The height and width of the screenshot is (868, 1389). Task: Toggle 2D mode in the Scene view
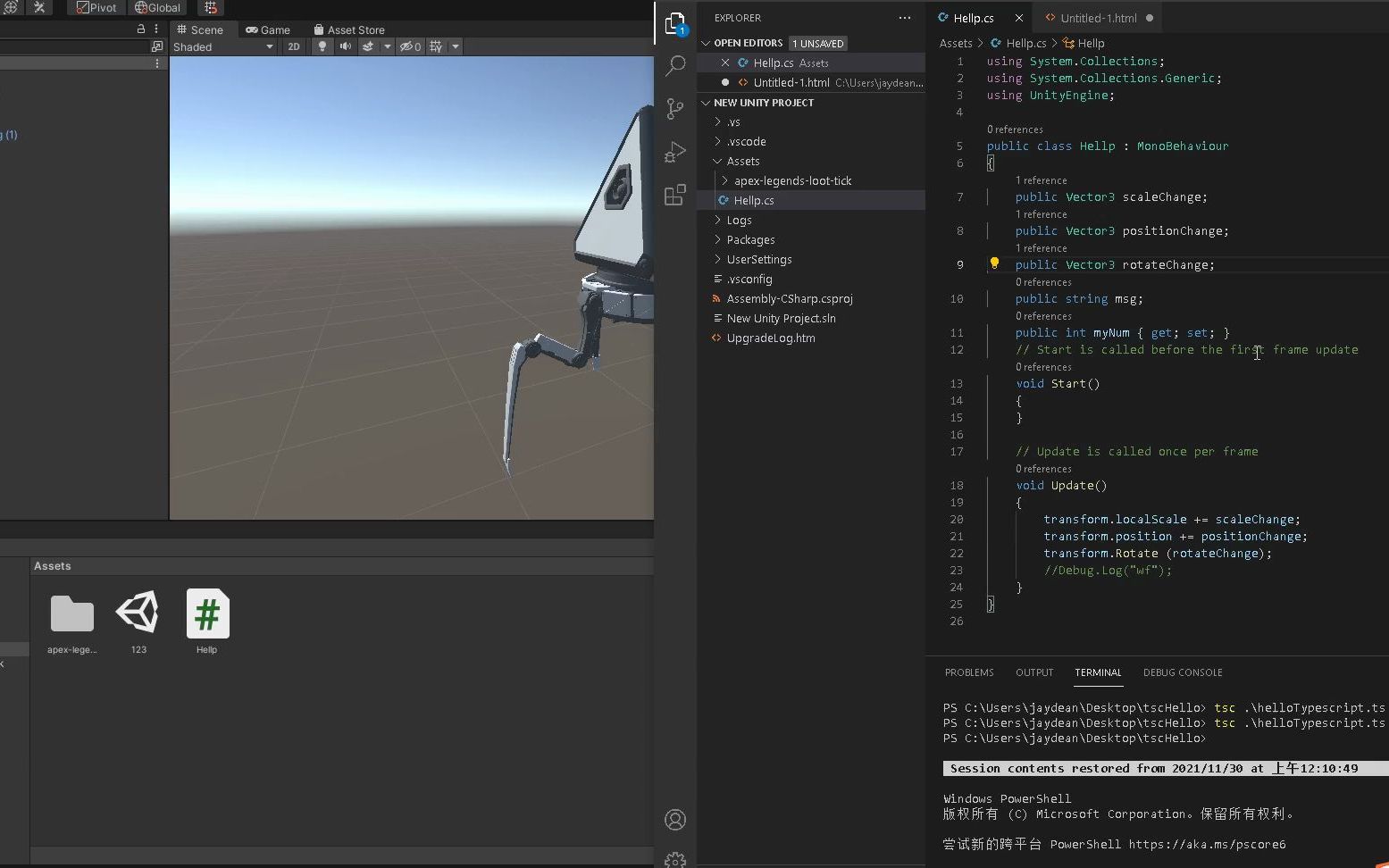click(293, 46)
